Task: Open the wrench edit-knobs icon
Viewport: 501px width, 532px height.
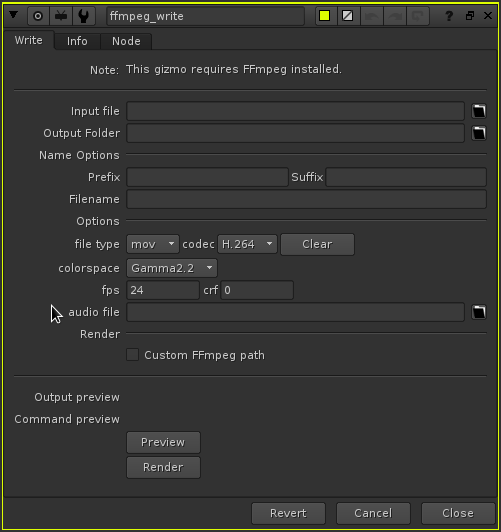Action: (x=83, y=16)
